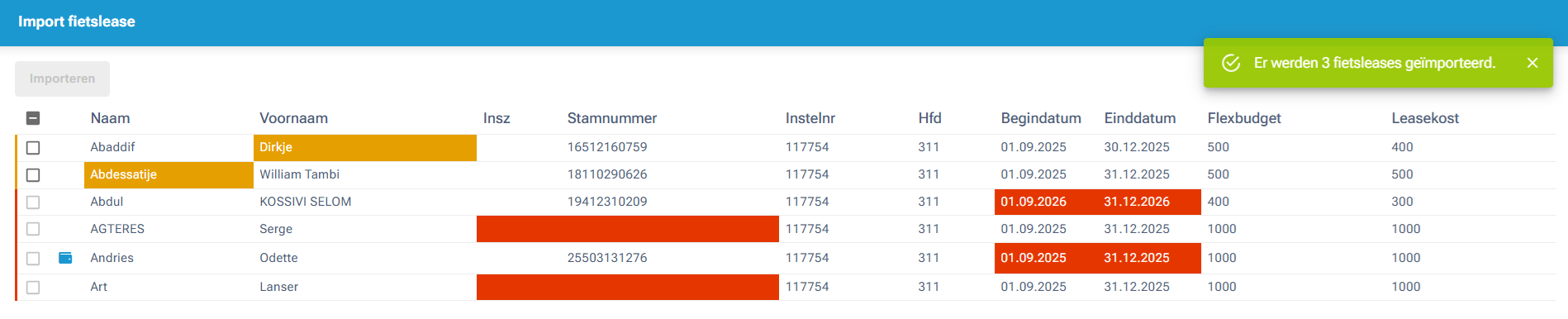The height and width of the screenshot is (319, 1568).
Task: Click the Import fietslease page title
Action: [76, 21]
